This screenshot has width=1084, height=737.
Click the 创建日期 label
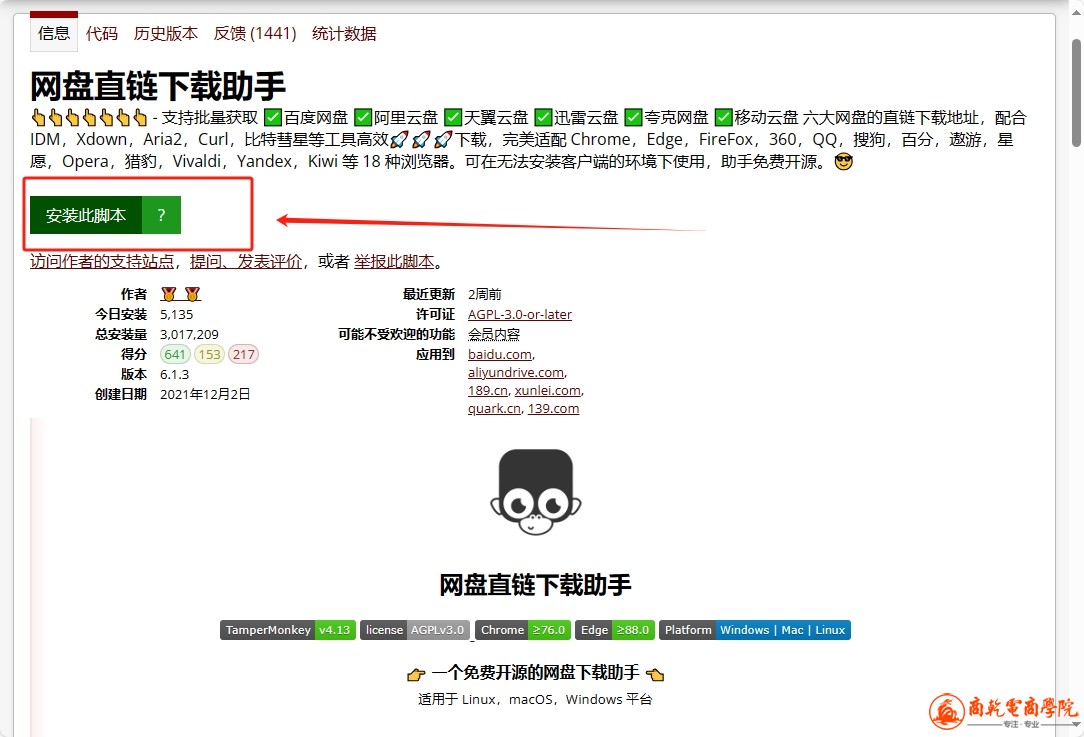pyautogui.click(x=121, y=395)
